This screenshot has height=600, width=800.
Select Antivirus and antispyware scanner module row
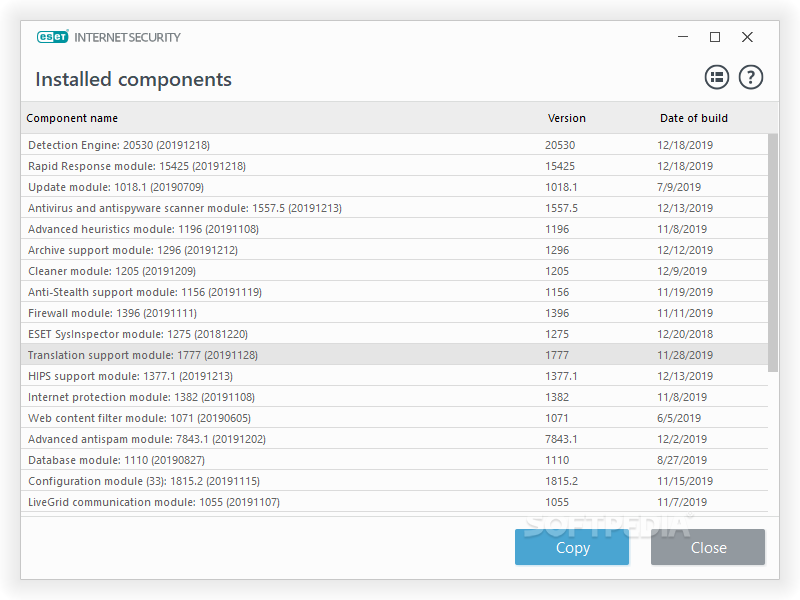pos(394,208)
